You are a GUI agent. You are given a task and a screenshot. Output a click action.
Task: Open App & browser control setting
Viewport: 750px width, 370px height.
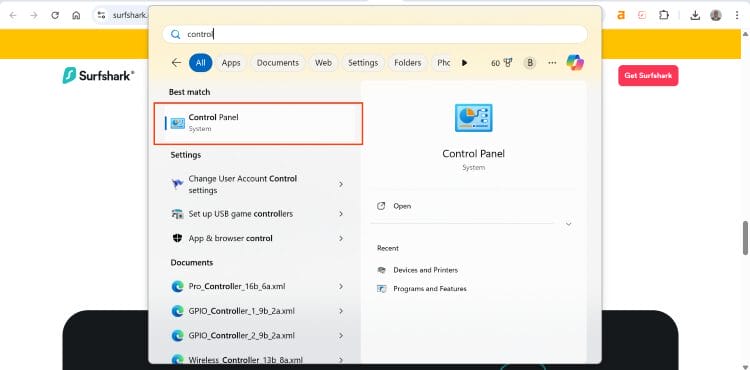coord(258,238)
